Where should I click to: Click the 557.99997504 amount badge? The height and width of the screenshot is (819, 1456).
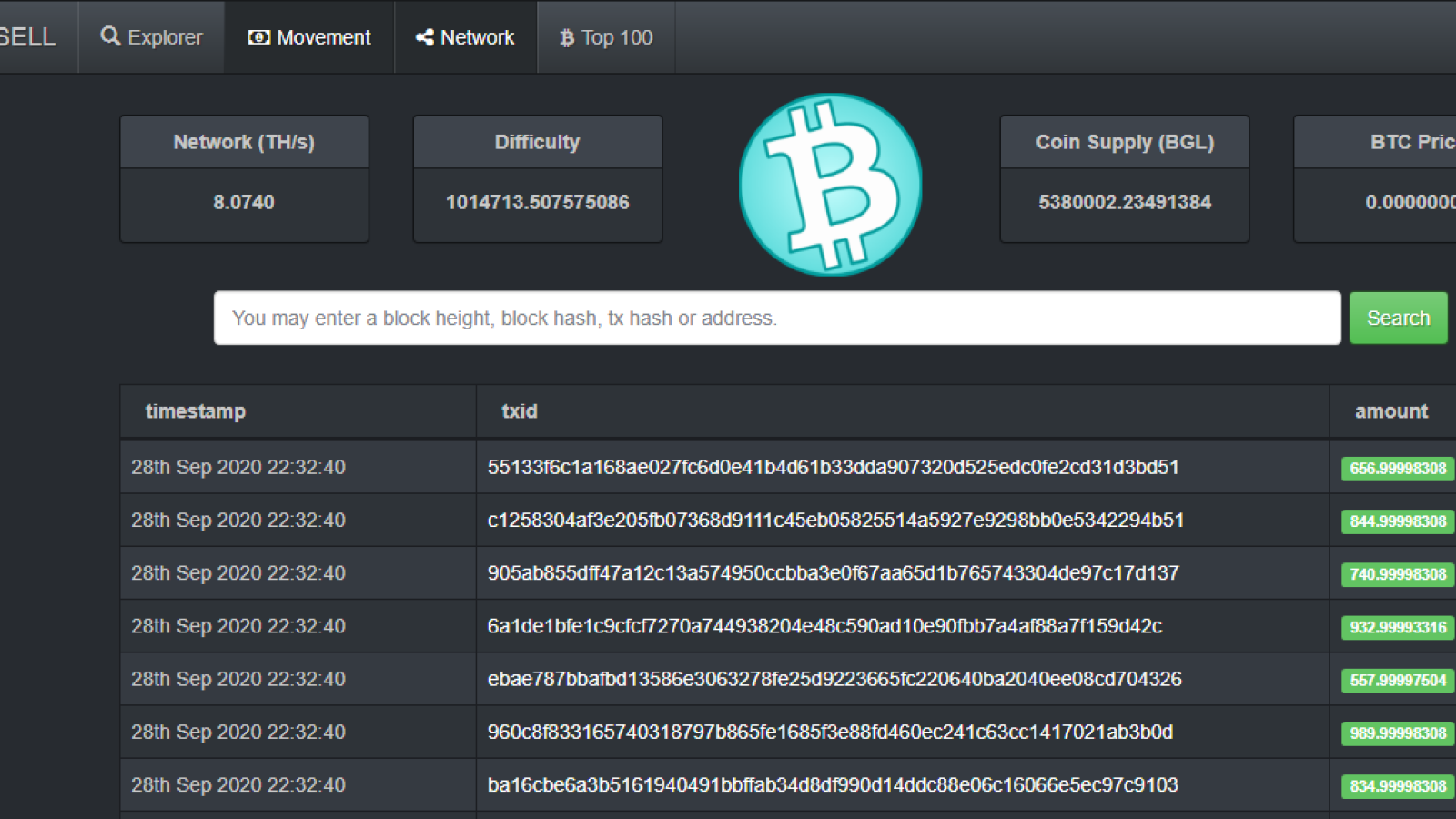coord(1398,680)
